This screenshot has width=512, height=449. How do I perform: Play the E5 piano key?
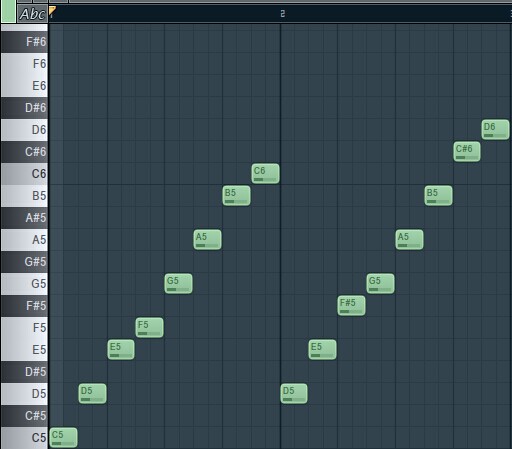coord(24,350)
